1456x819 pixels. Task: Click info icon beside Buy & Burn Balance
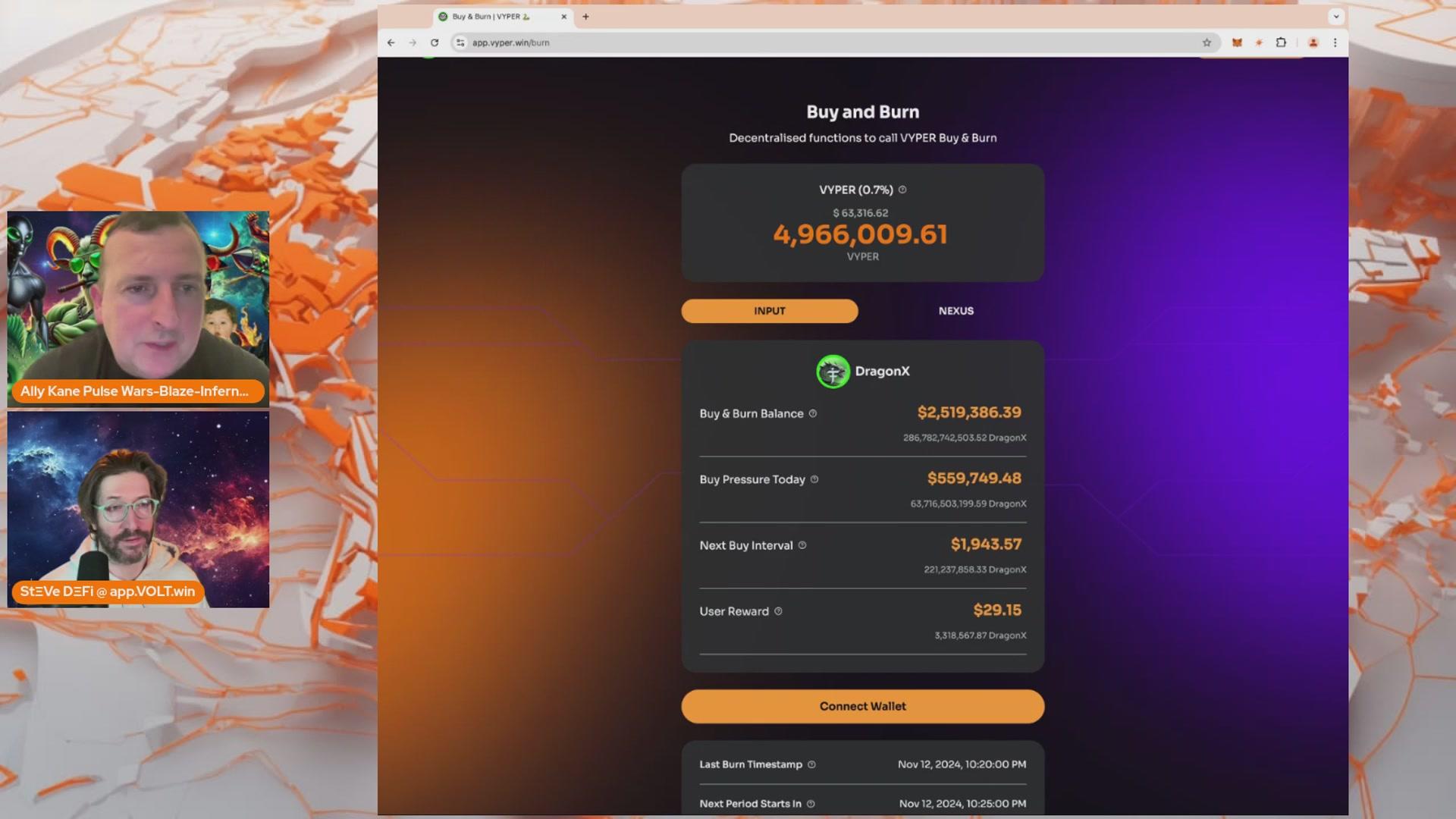coord(813,413)
